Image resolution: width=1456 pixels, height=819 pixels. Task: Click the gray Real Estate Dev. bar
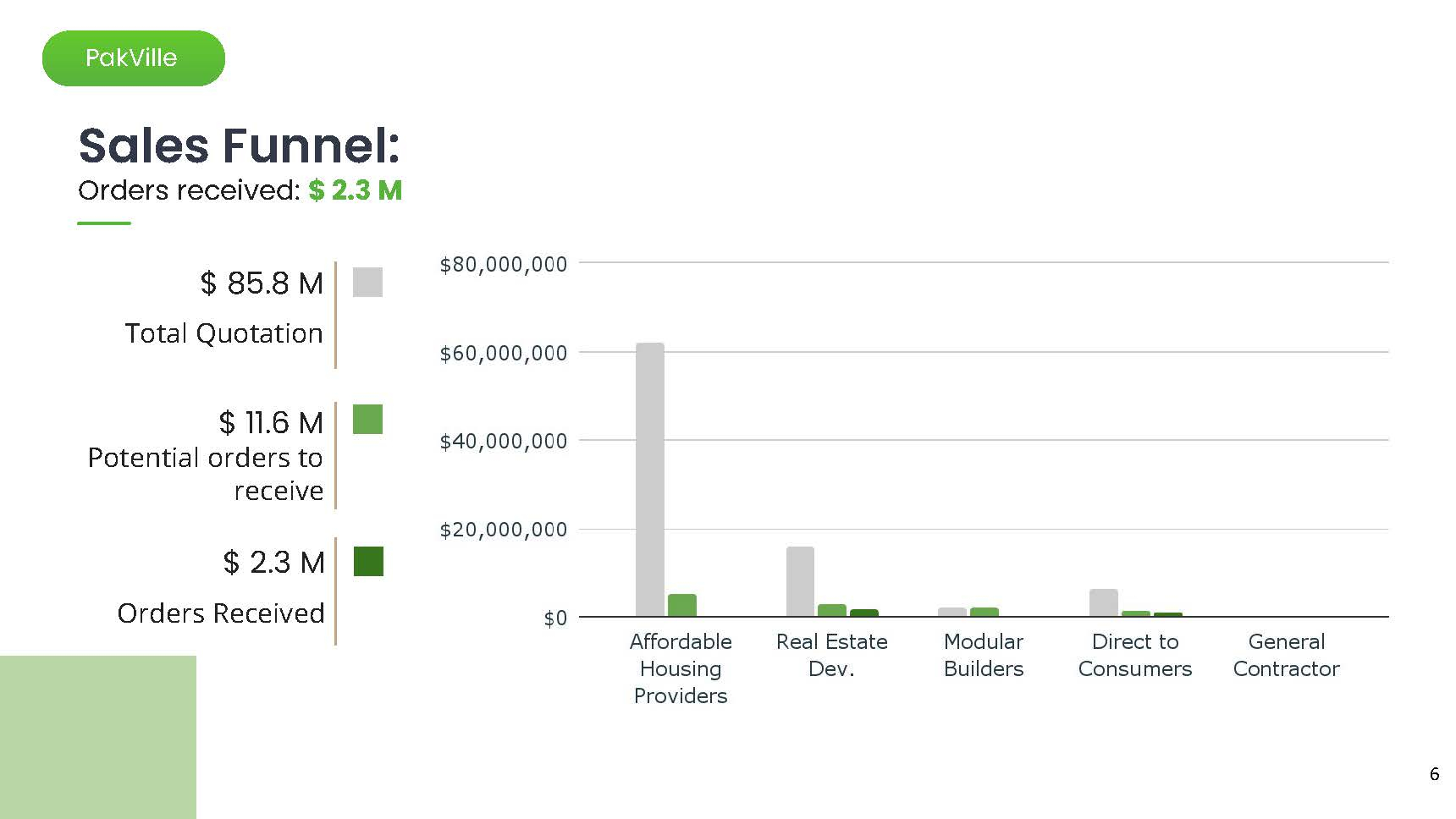[800, 581]
